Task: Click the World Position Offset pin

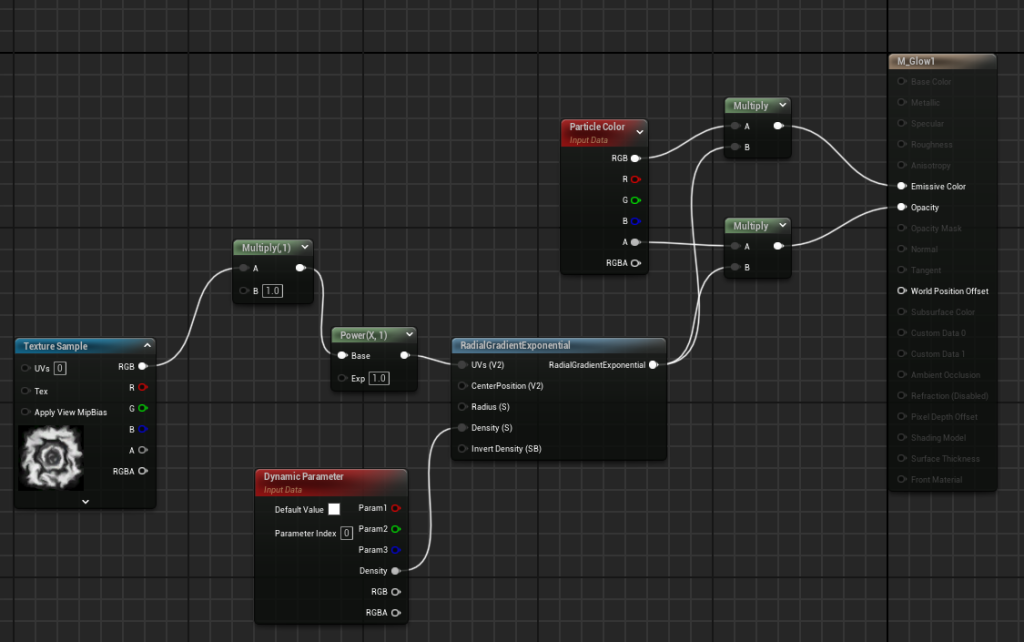Action: pos(902,291)
